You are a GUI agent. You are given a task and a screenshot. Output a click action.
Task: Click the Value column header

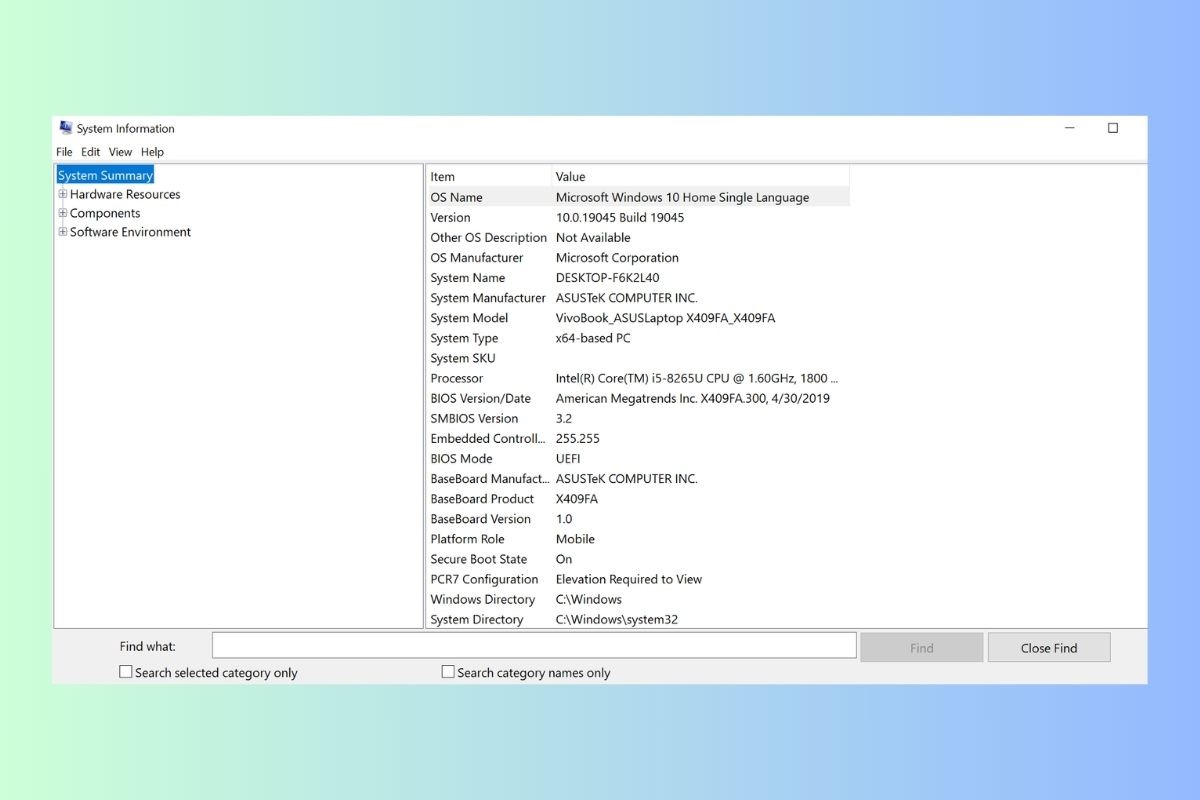(700, 177)
